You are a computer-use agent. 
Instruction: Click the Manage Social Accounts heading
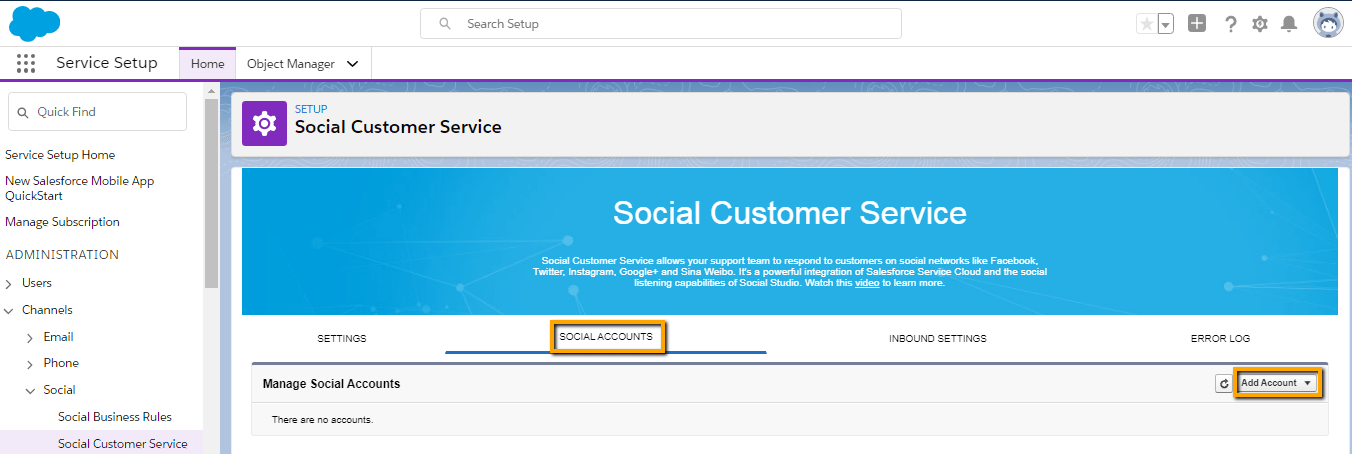click(x=331, y=384)
